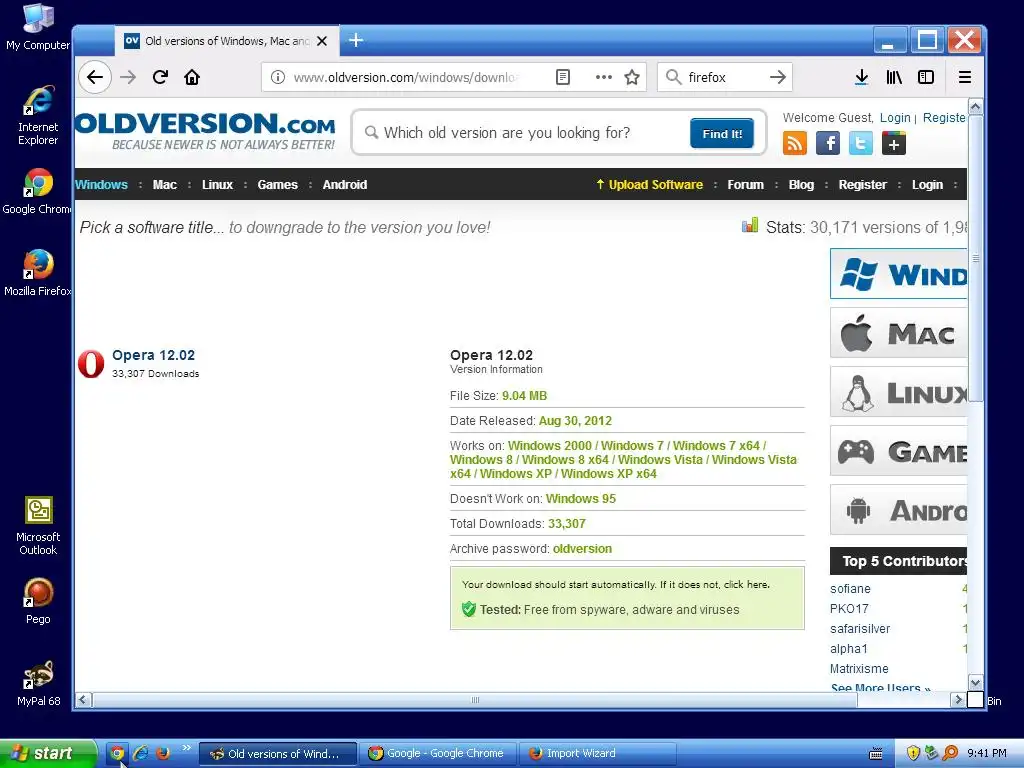Click the horizontal scrollbar right arrow

pyautogui.click(x=958, y=699)
